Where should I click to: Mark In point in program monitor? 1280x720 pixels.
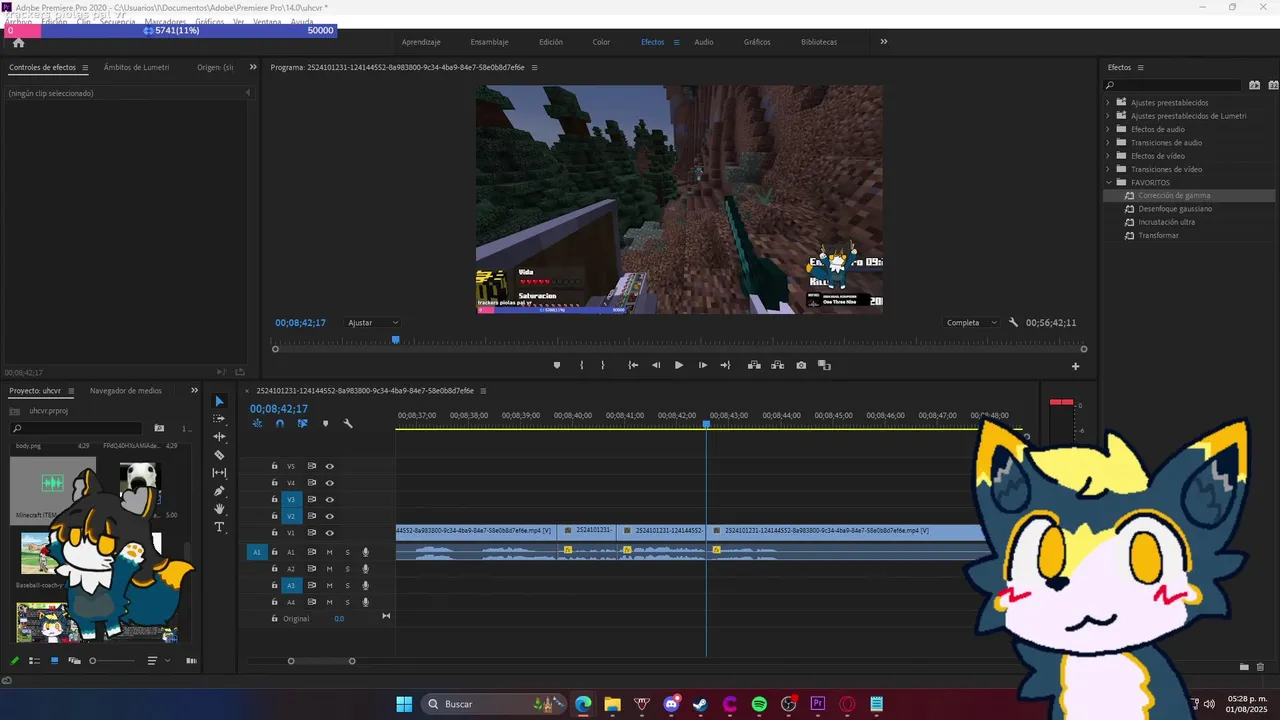pos(581,365)
